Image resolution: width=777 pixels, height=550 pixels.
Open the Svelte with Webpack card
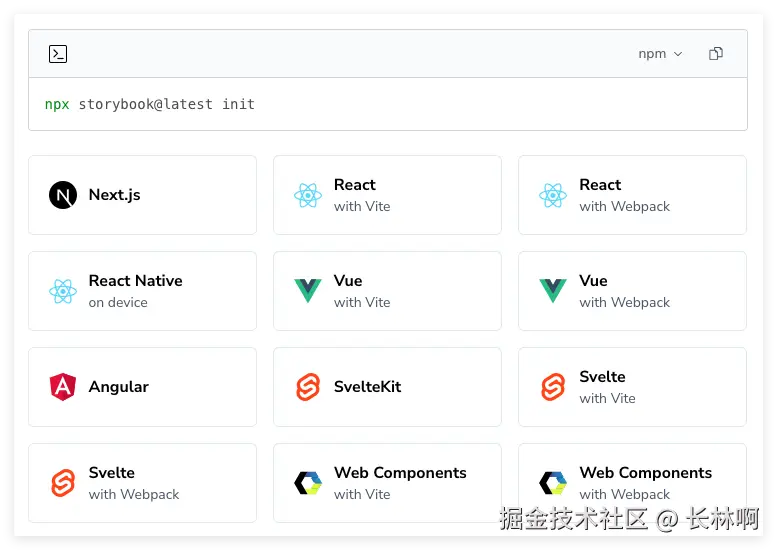[142, 483]
